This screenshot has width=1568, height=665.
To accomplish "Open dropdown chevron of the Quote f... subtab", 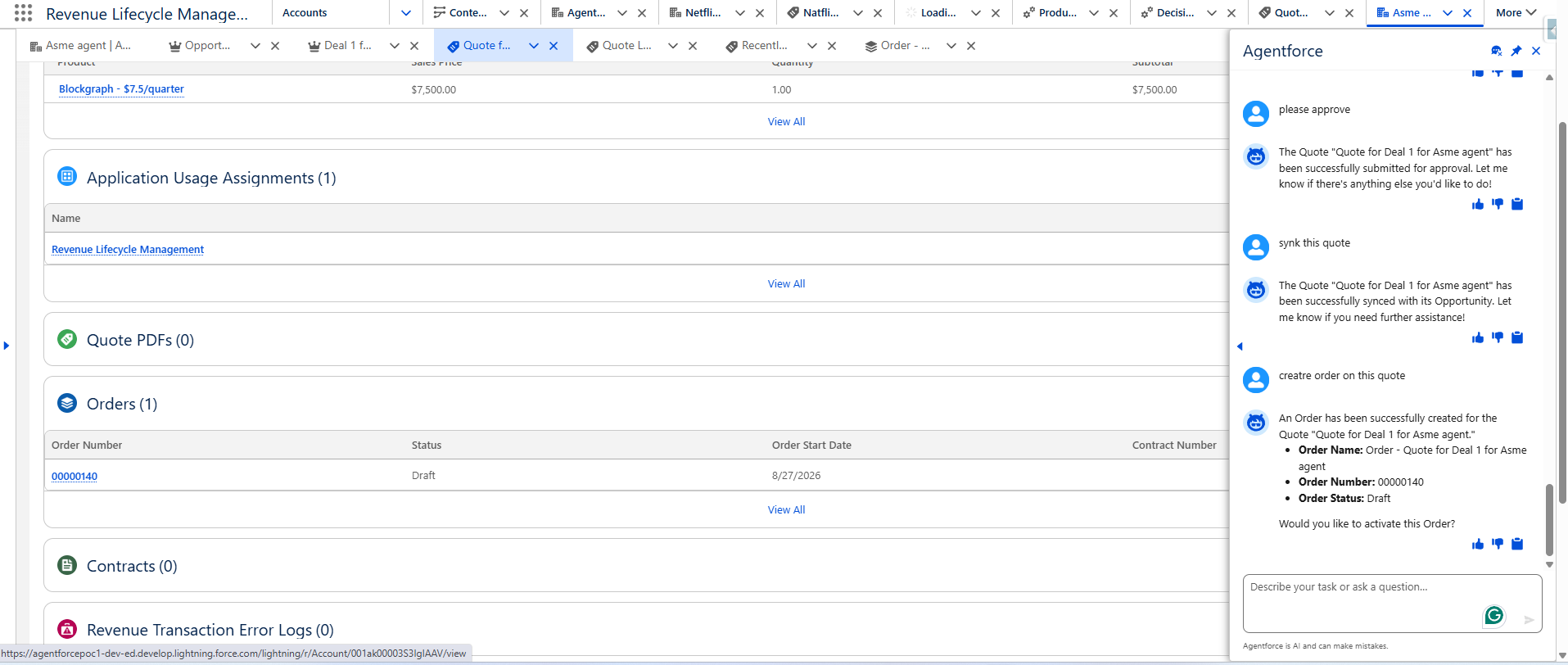I will (x=534, y=46).
